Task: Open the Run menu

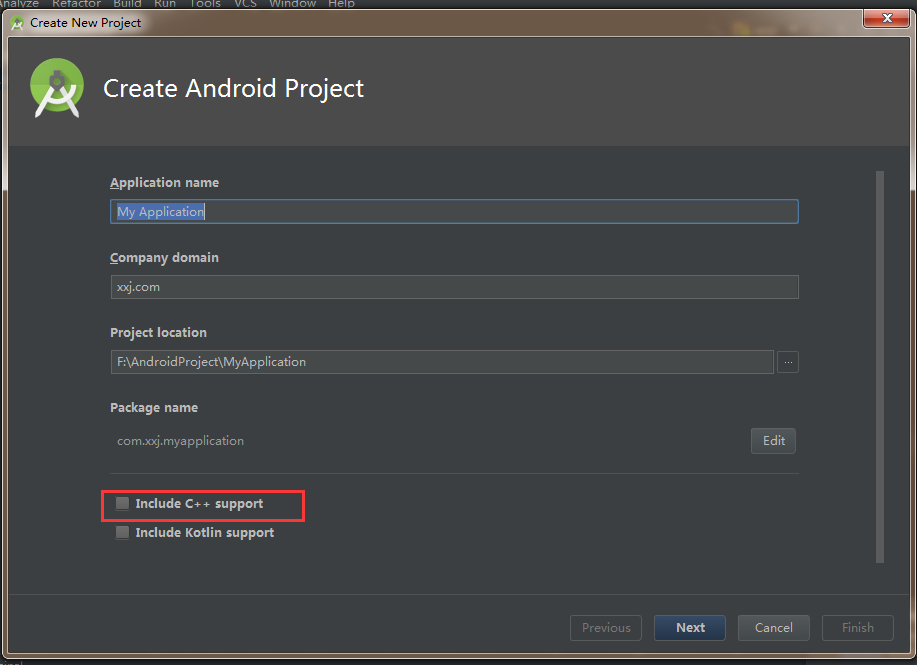Action: click(165, 4)
